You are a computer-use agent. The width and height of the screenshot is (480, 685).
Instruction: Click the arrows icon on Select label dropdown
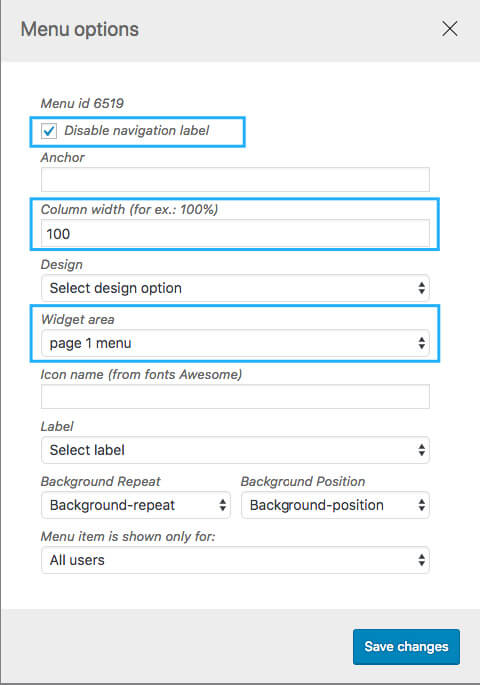click(x=421, y=450)
